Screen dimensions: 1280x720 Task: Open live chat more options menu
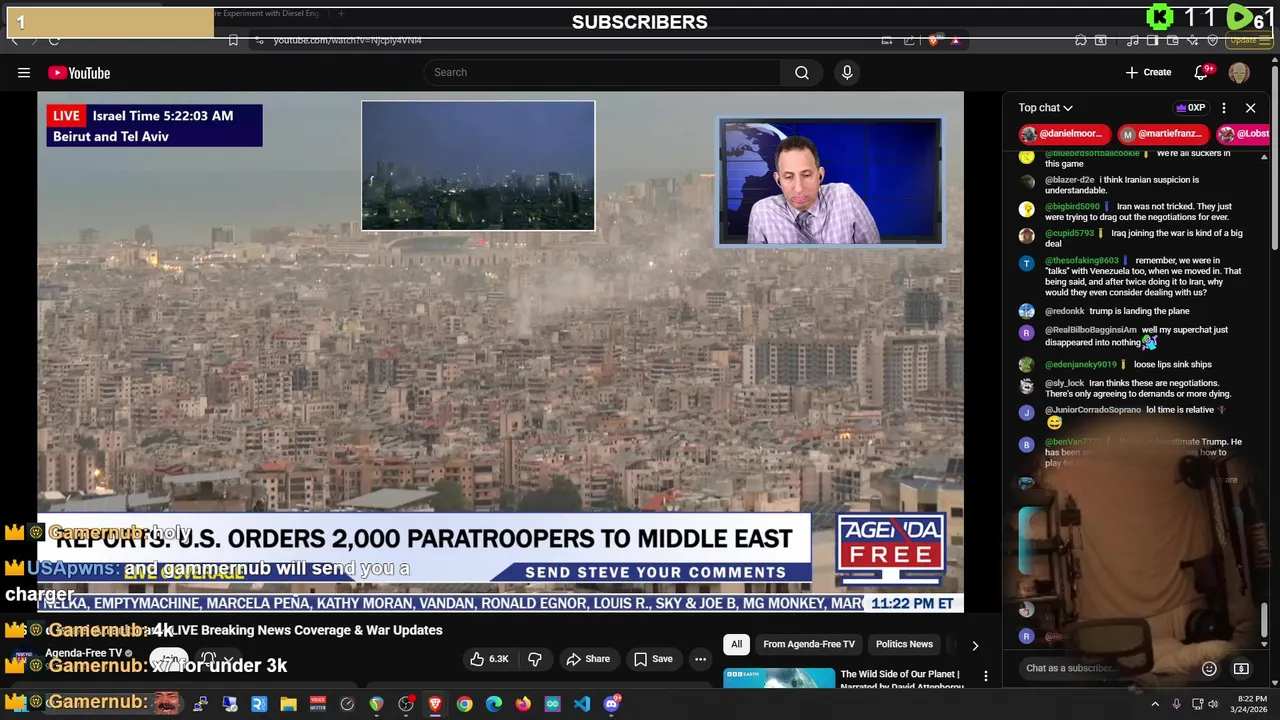pos(1223,107)
